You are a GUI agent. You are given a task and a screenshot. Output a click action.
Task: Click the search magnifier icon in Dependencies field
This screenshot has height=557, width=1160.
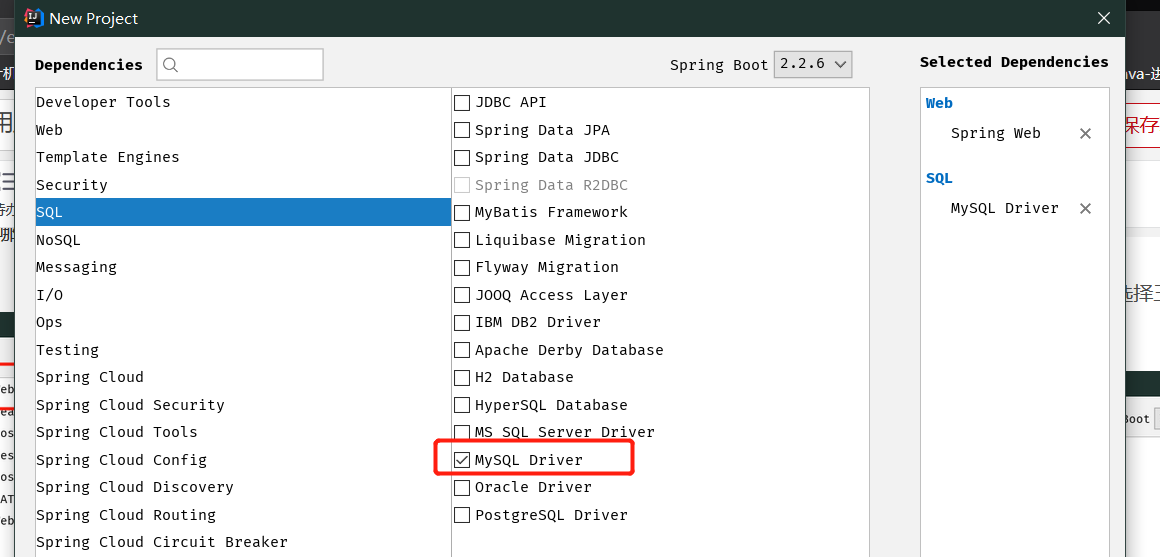pyautogui.click(x=170, y=65)
